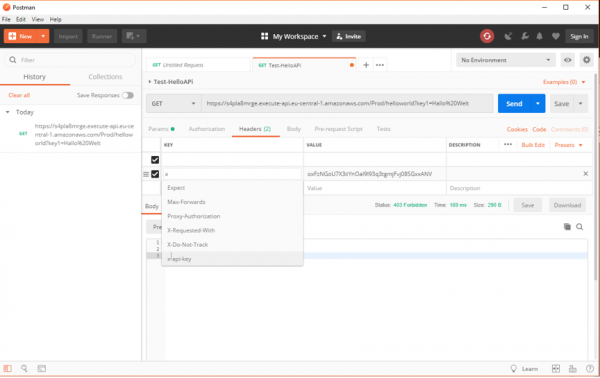This screenshot has width=600, height=378.
Task: Open the Edit menu
Action: pos(21,20)
